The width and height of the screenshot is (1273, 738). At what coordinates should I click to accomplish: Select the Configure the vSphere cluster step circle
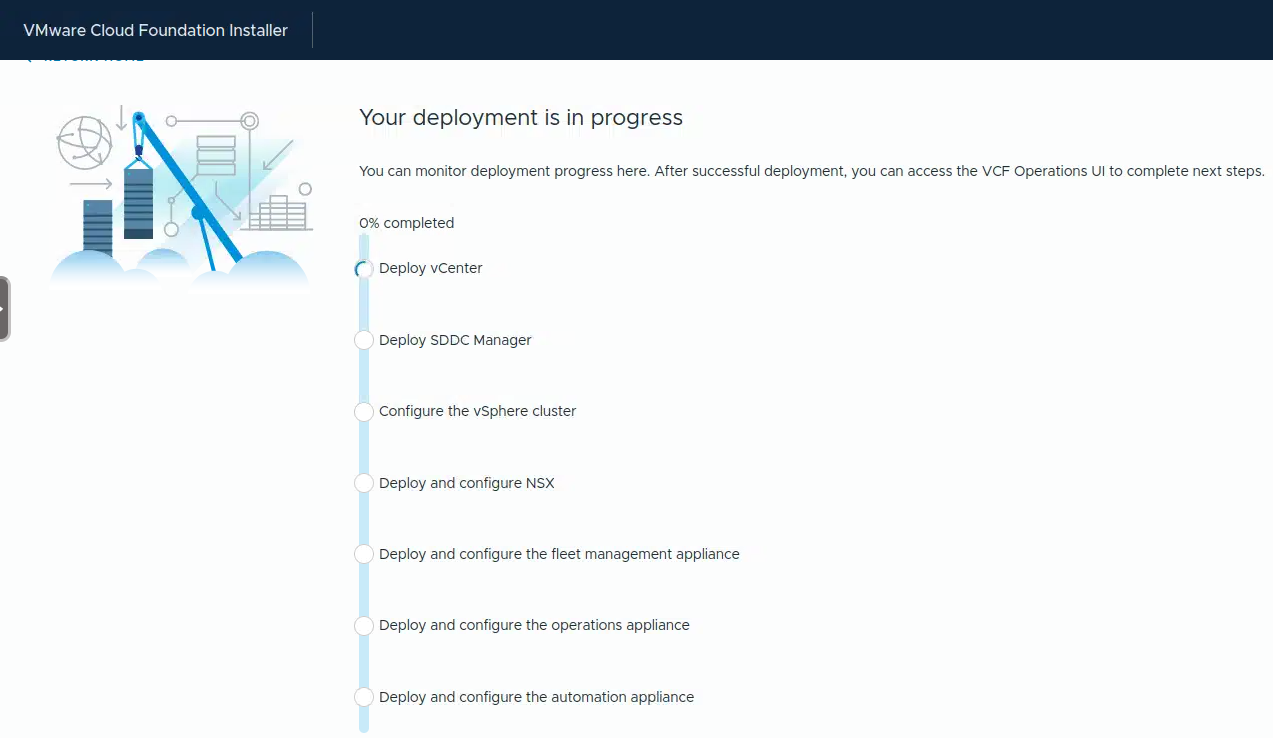364,412
